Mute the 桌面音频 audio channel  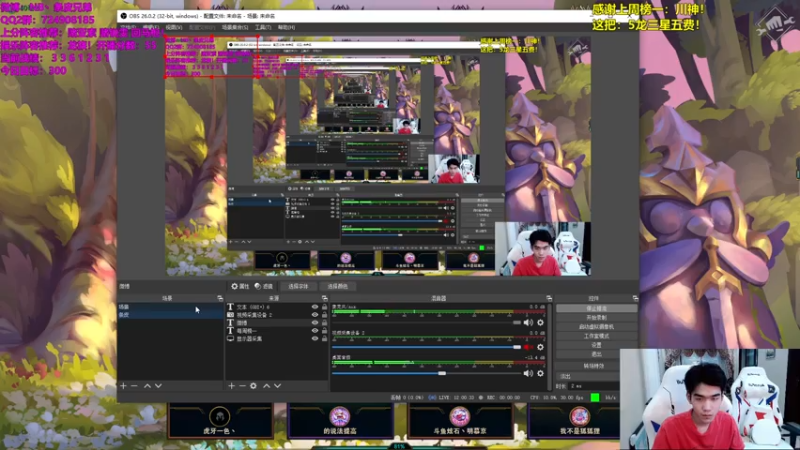(528, 373)
